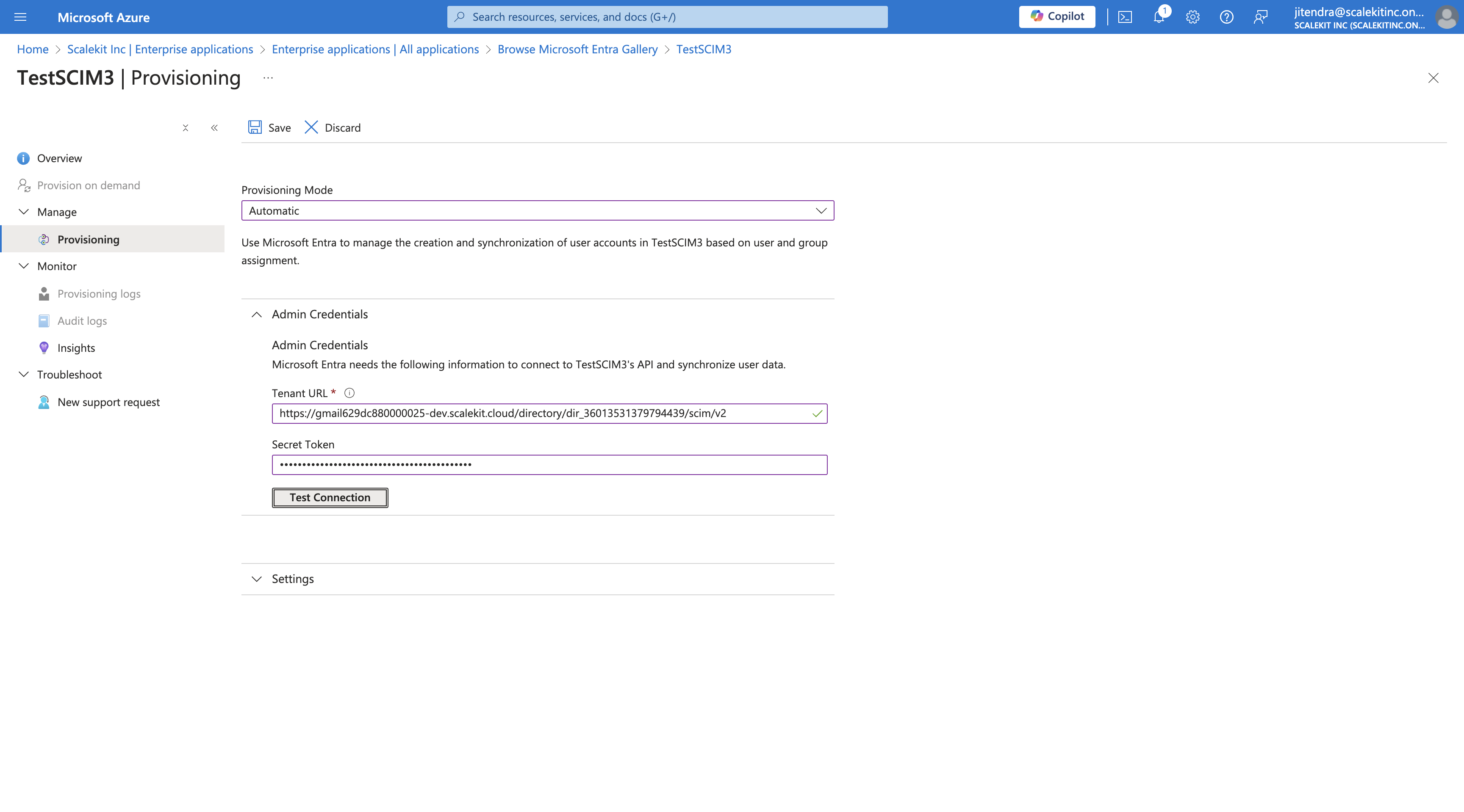Open TestSCIM3 breadcrumb
This screenshot has width=1464, height=812.
click(704, 50)
